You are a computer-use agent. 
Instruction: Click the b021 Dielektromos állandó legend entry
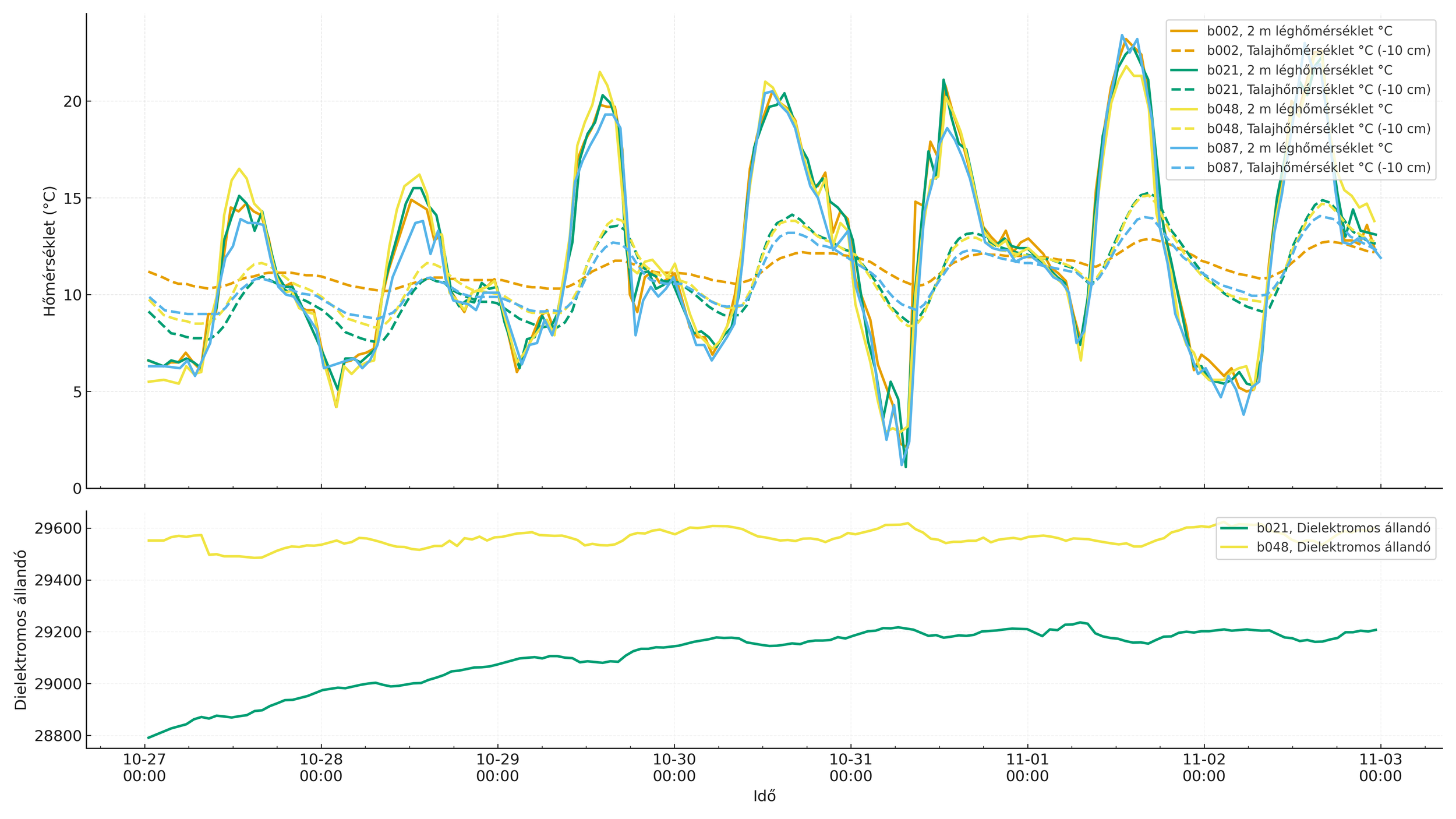point(1342,528)
